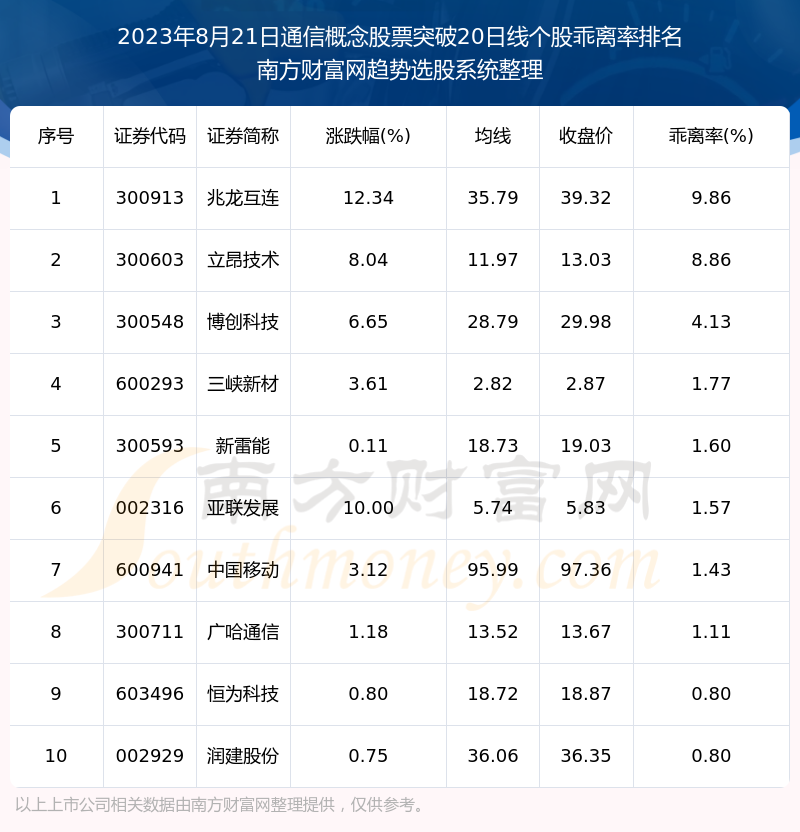Click the 6.65 change percentage cell

click(x=368, y=322)
